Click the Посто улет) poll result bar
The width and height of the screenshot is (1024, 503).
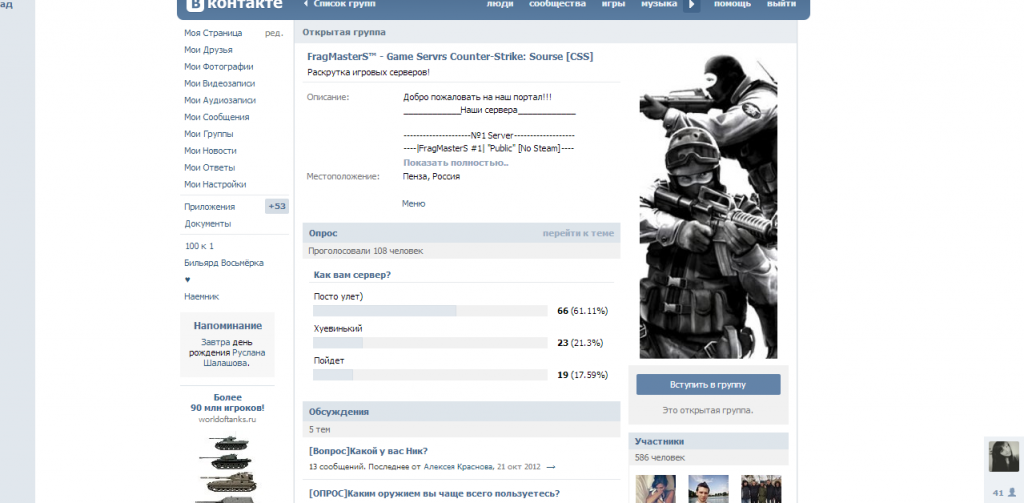coord(430,311)
